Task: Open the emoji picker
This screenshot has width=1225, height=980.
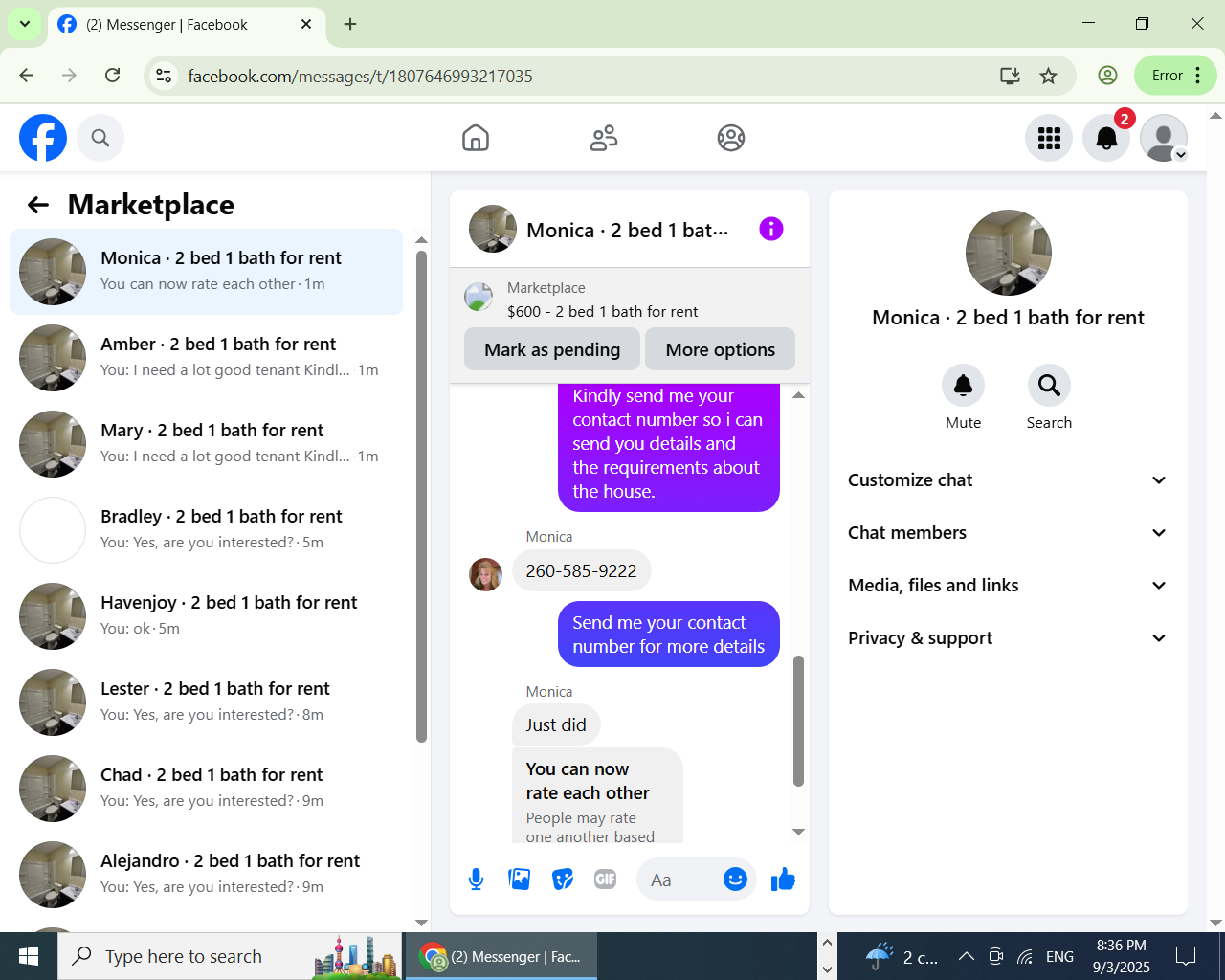Action: pos(735,880)
